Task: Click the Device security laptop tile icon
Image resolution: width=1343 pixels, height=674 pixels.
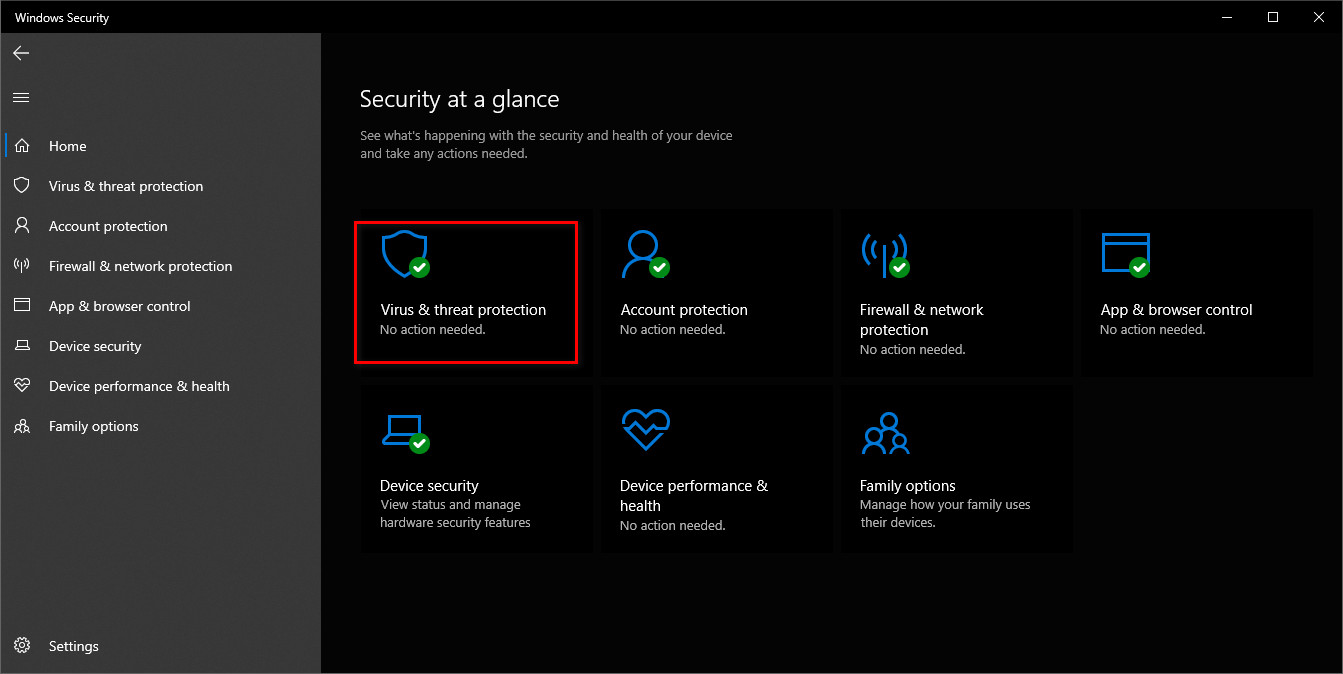Action: tap(405, 431)
